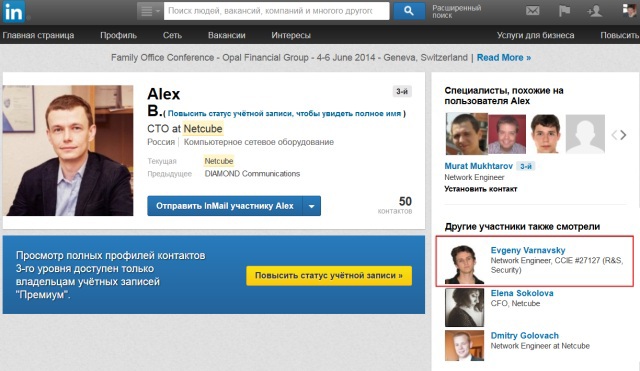This screenshot has height=371, width=640.
Task: Click Evgeny Varnavsky's photo
Action: 464,264
